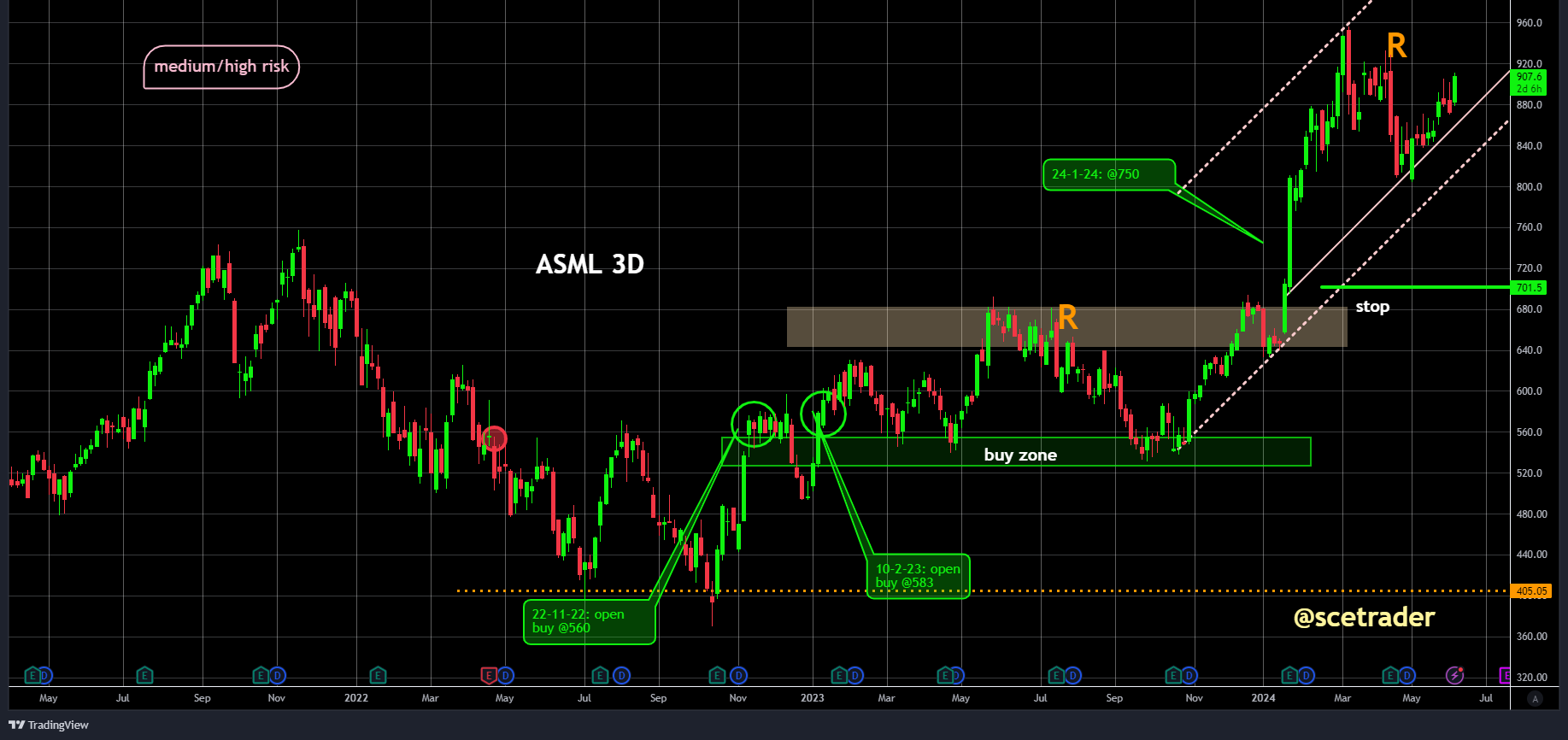This screenshot has height=740, width=1568.
Task: Click the earnings E marker before Nov 2022
Action: (717, 676)
